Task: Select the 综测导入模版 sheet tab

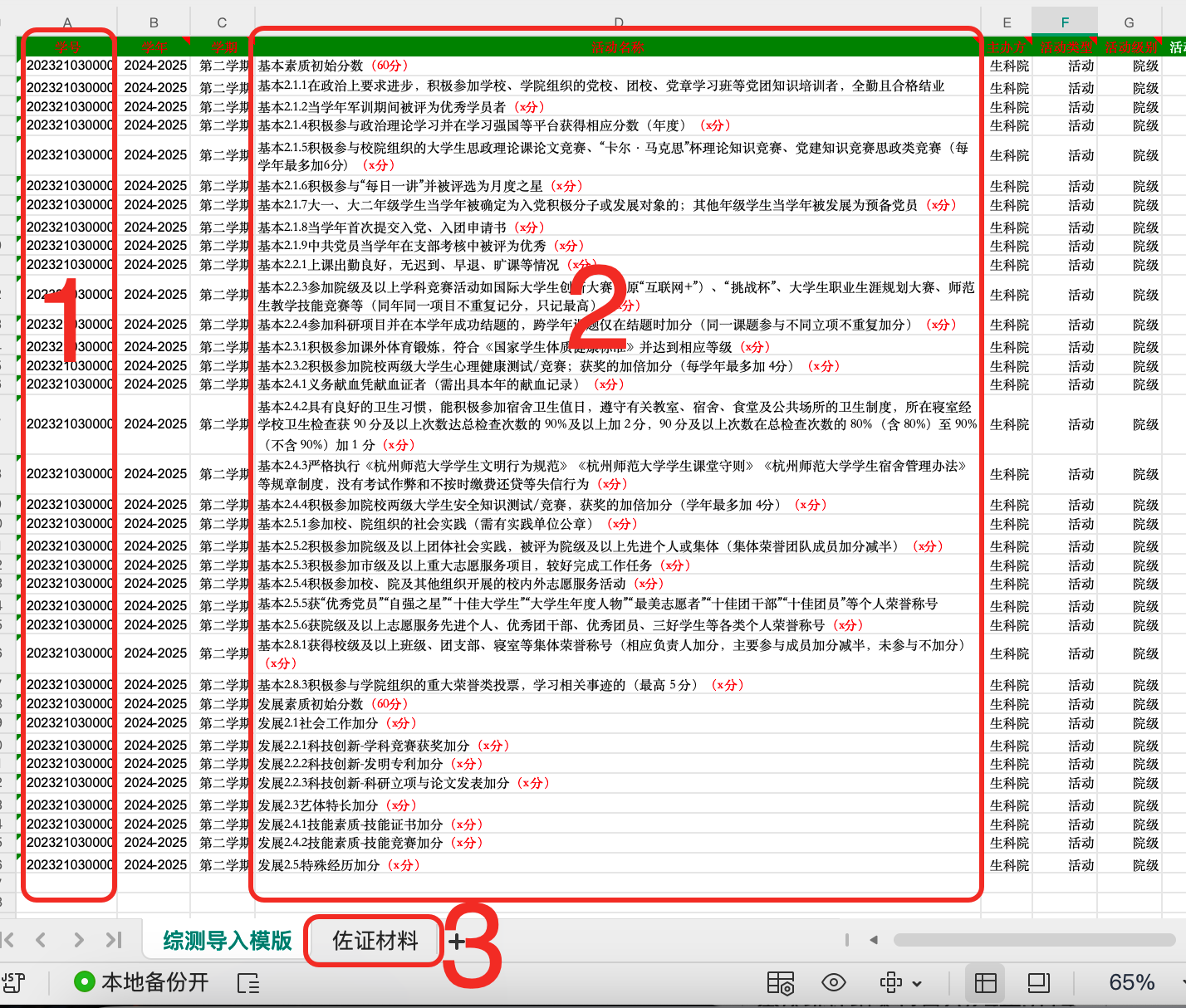Action: pos(227,941)
